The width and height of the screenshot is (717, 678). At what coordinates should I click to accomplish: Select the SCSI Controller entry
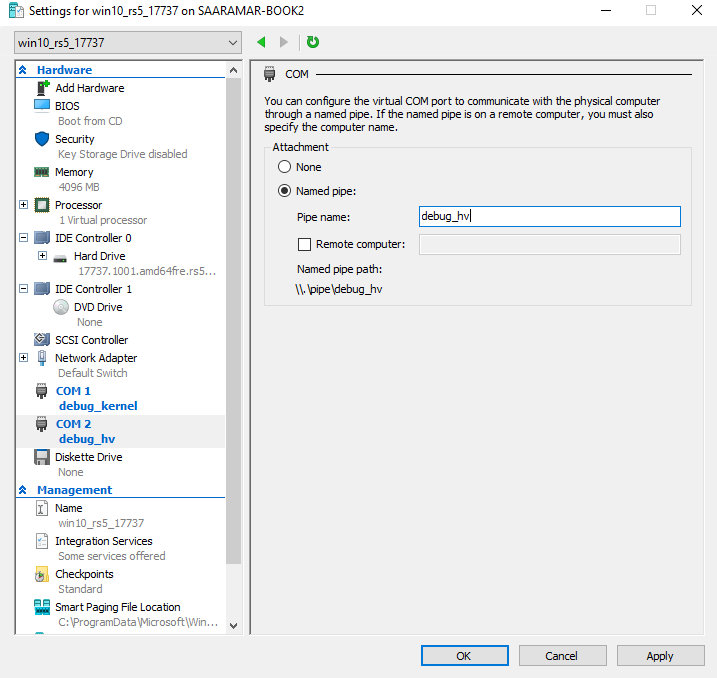(91, 340)
